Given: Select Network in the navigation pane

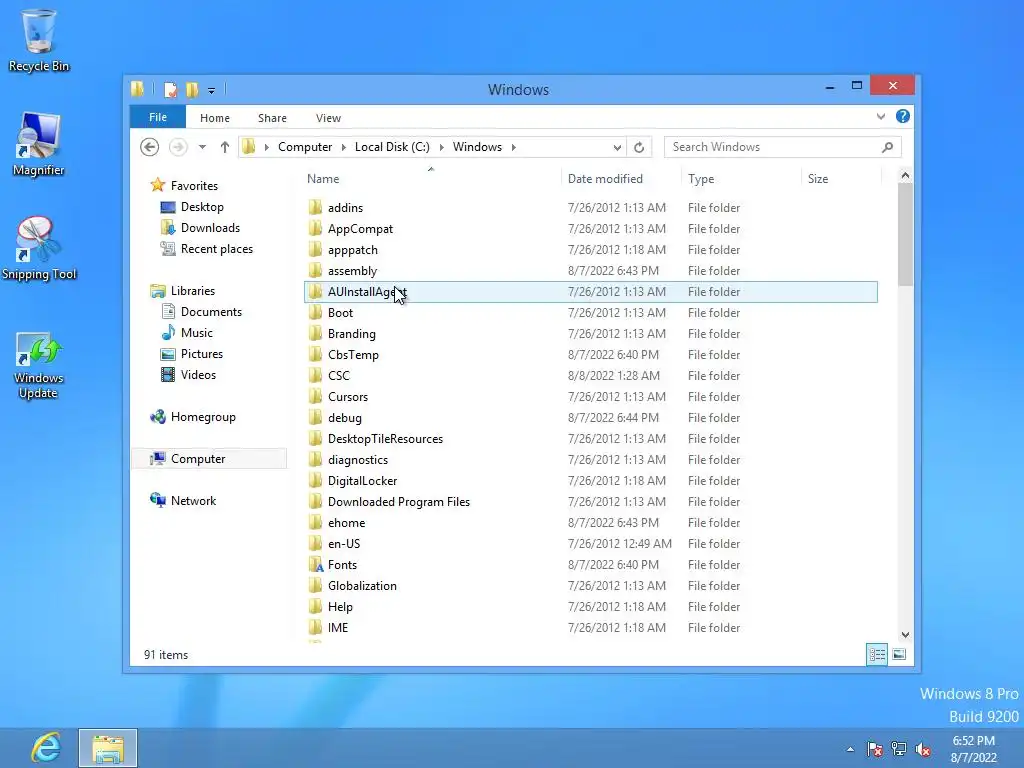Looking at the screenshot, I should point(193,501).
